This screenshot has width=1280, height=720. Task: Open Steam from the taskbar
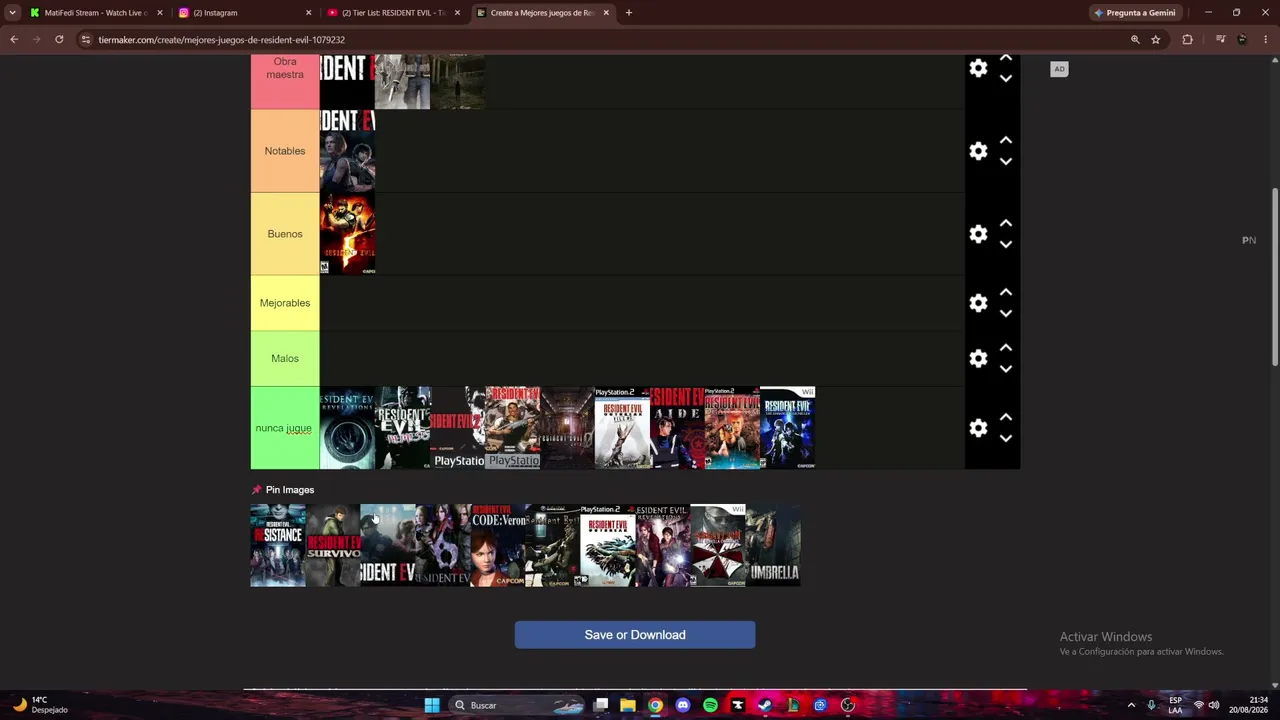click(765, 705)
